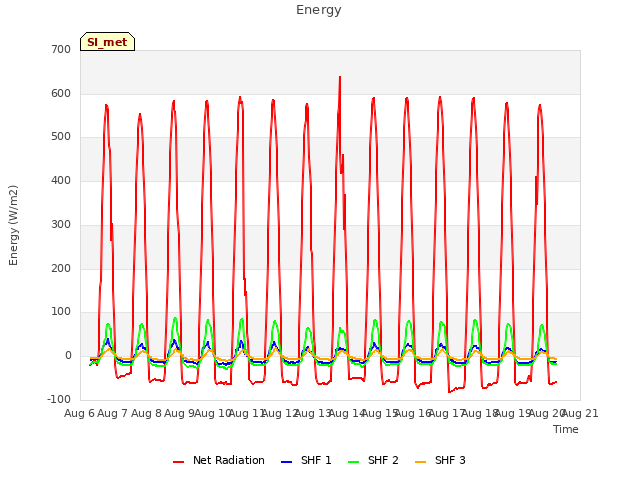Viewport: 640px width, 480px height.
Task: Click the Aug 10 x-axis tick label
Action: [213, 413]
